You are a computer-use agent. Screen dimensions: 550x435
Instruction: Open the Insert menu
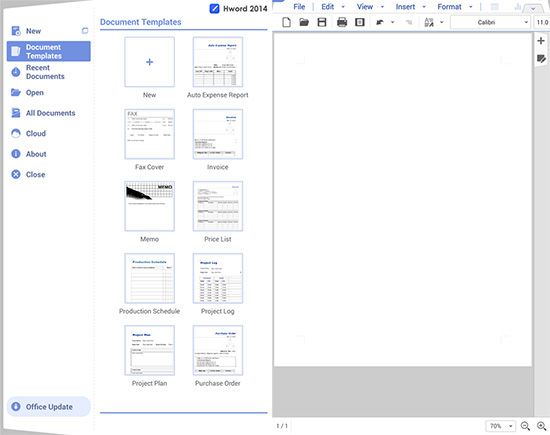[x=405, y=7]
